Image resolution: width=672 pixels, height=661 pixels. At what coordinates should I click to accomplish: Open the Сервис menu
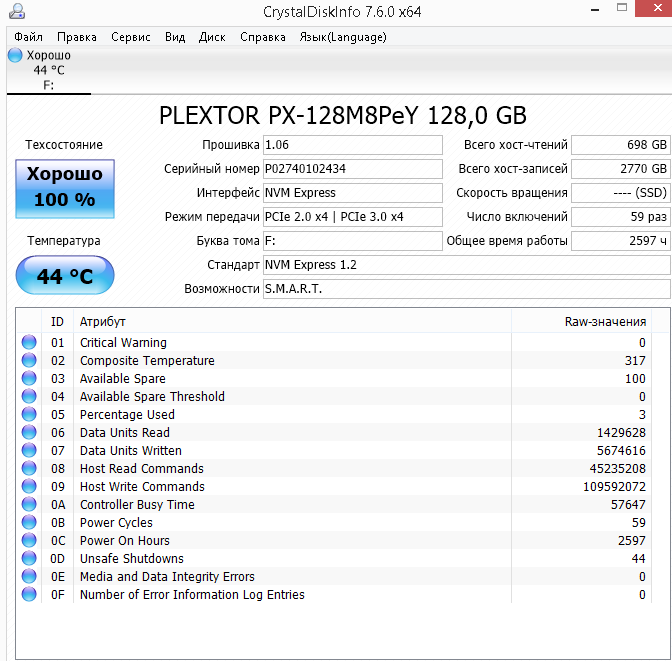click(x=131, y=37)
